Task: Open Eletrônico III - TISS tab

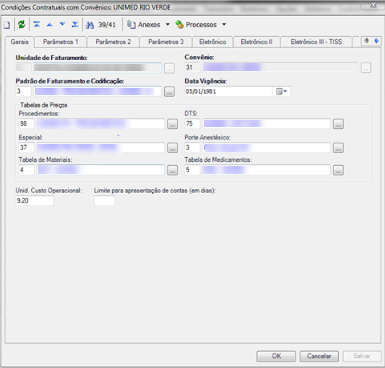Action: (x=316, y=42)
